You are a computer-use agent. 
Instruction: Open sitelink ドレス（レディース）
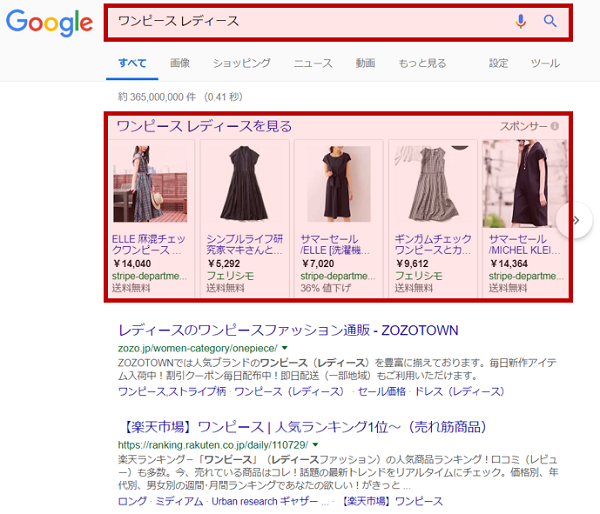coord(460,392)
